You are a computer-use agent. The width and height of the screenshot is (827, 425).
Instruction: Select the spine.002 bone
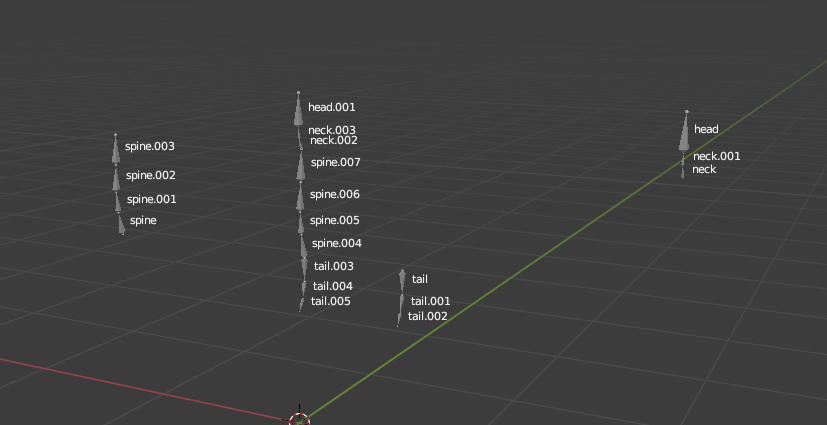coord(117,178)
